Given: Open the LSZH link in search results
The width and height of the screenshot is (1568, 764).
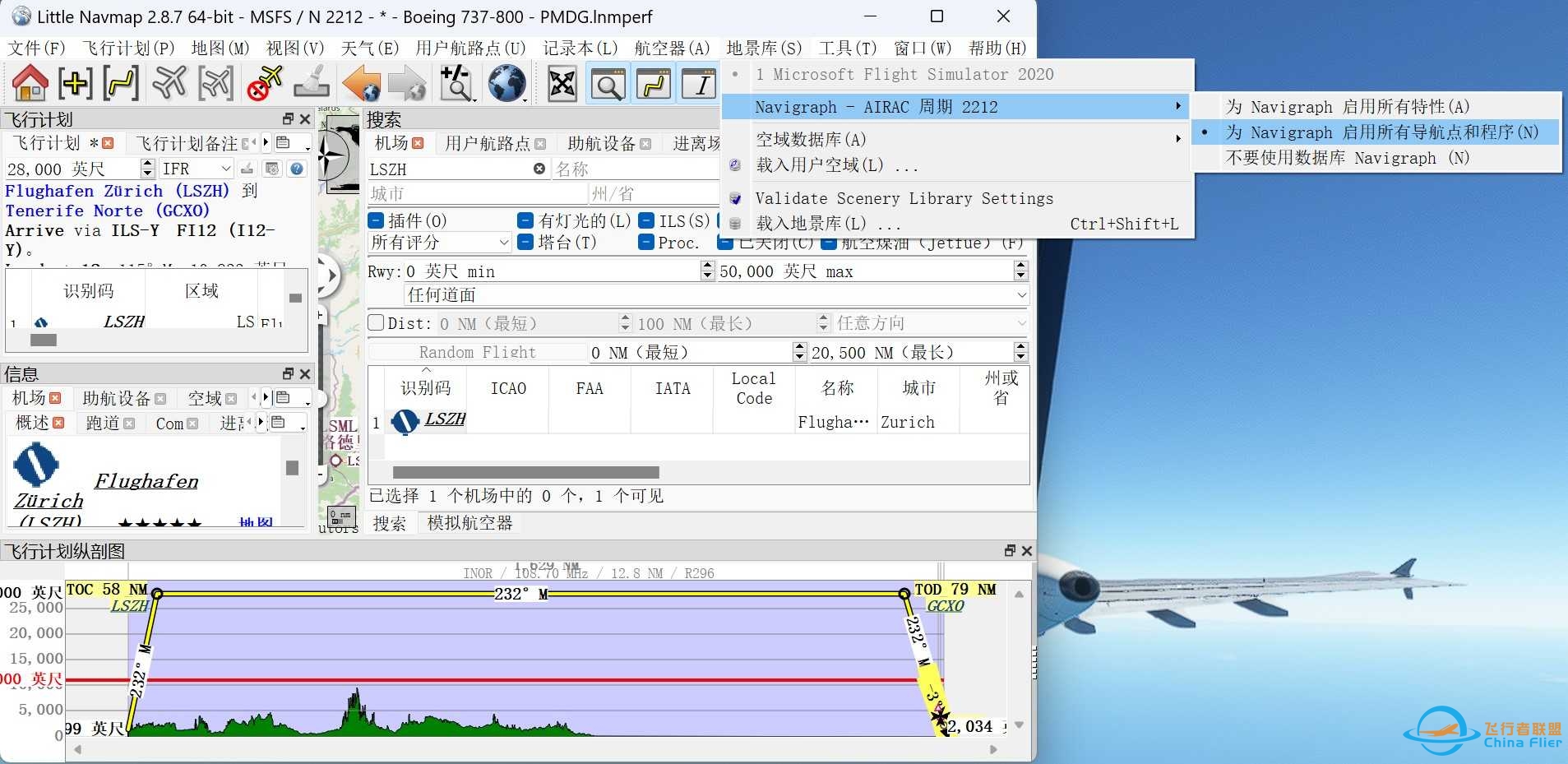Looking at the screenshot, I should coord(446,419).
